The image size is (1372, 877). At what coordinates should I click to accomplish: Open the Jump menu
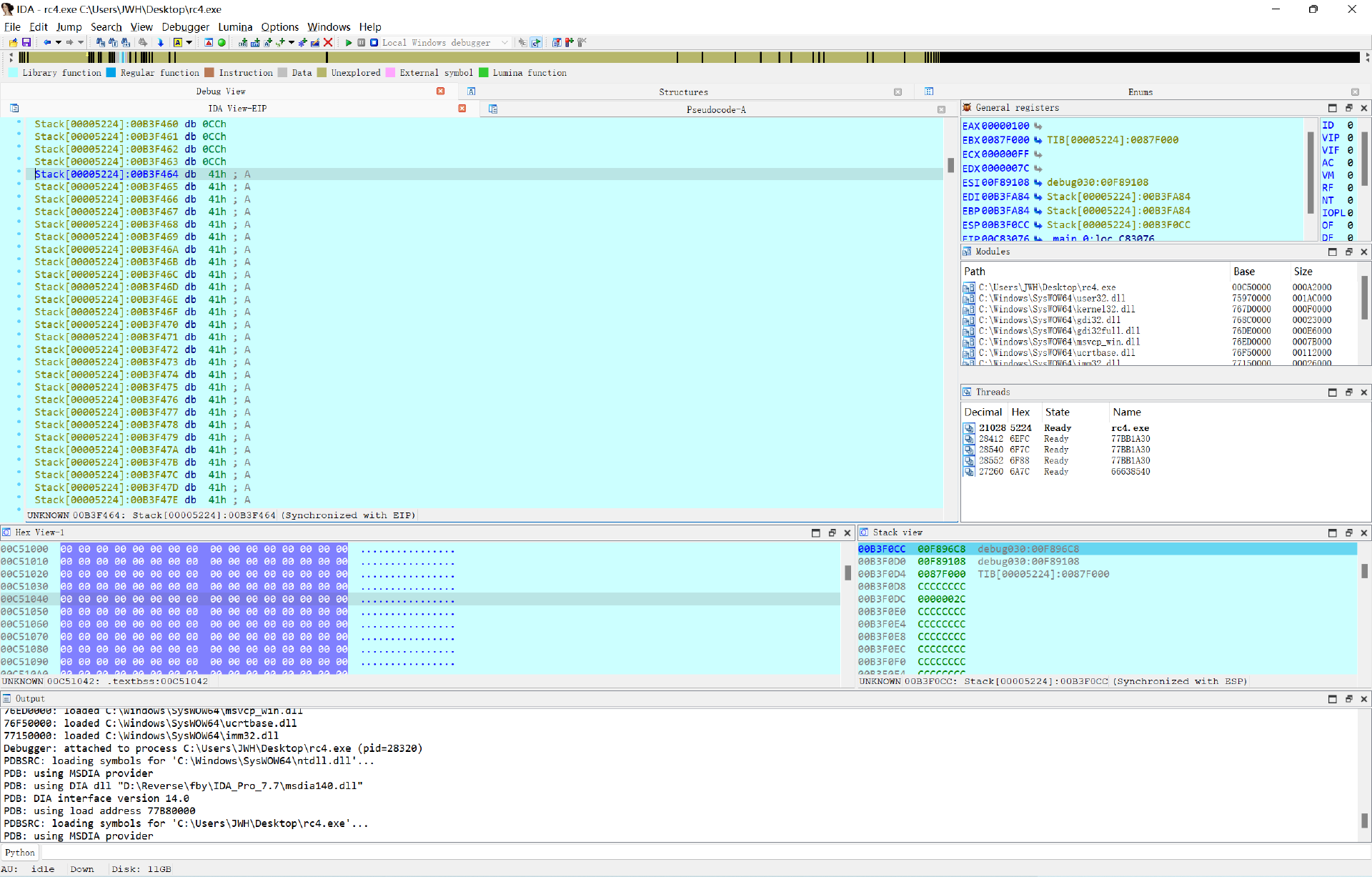(69, 27)
